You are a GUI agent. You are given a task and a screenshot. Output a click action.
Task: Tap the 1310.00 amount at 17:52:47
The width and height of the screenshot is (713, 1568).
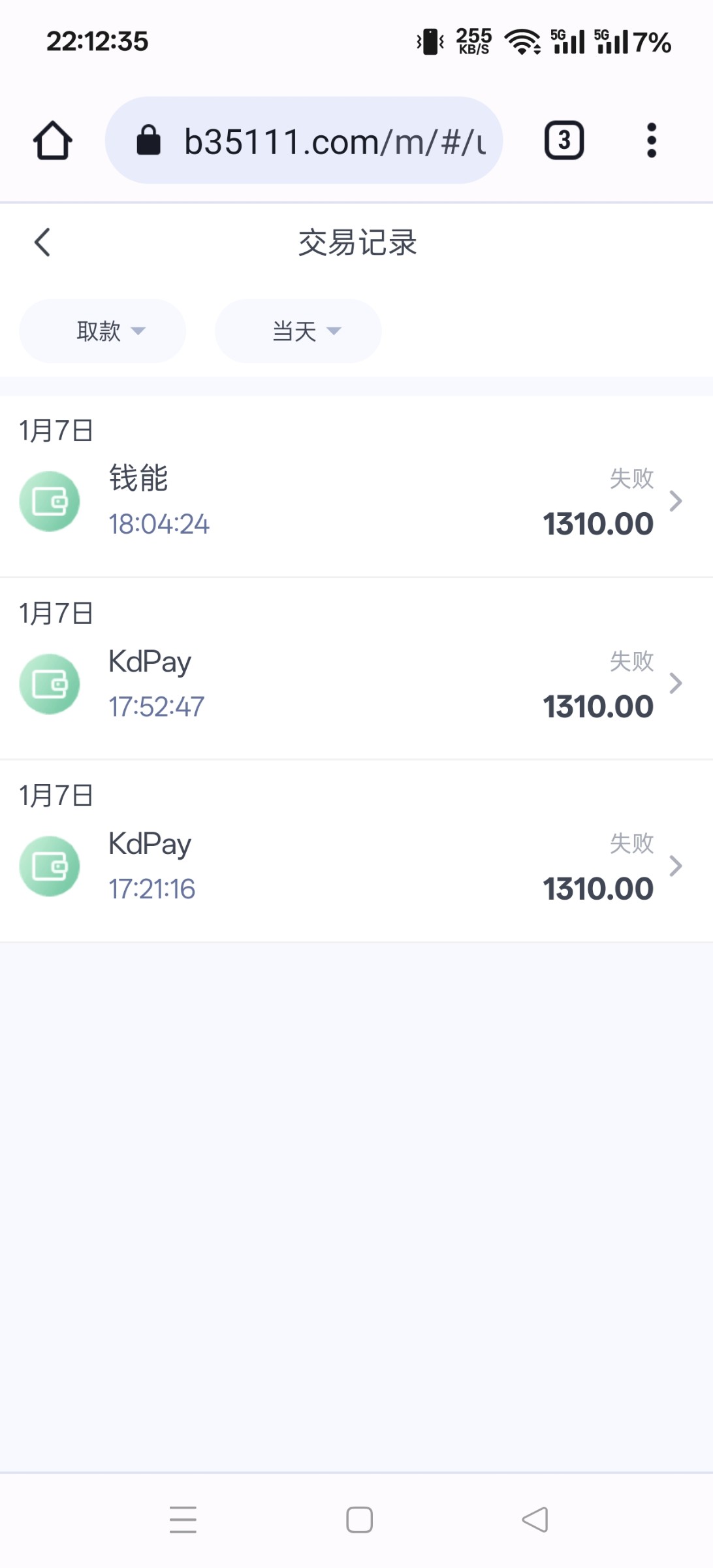click(x=597, y=707)
